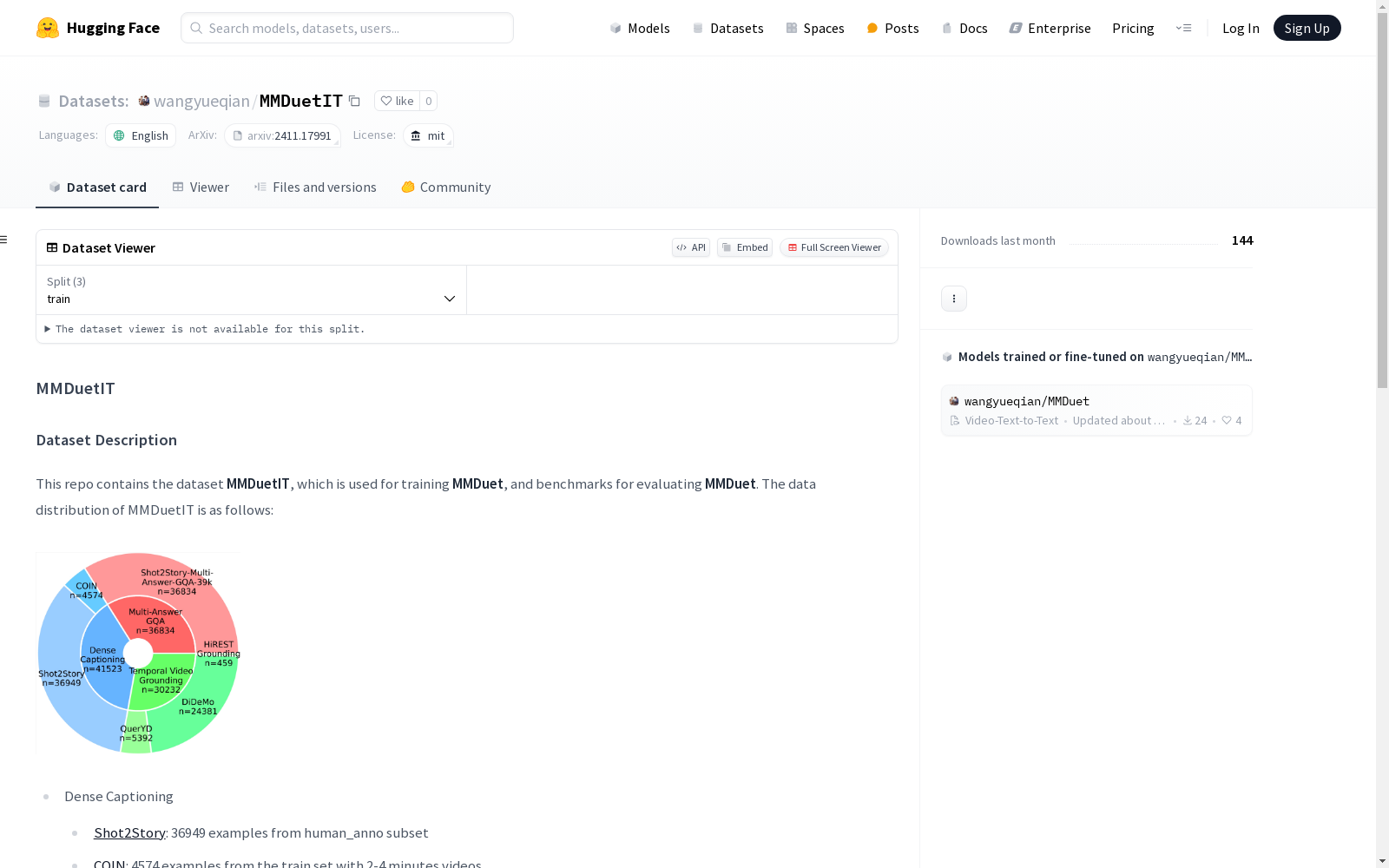Viewport: 1389px width, 868px height.
Task: Open the page sidebar hamburger icon at left edge
Action: click(x=3, y=240)
